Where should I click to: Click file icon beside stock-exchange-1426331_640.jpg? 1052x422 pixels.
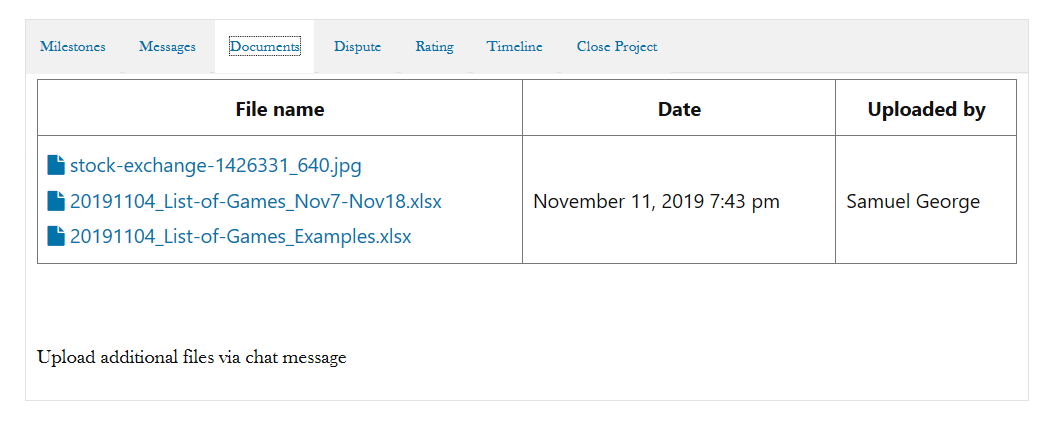[56, 165]
